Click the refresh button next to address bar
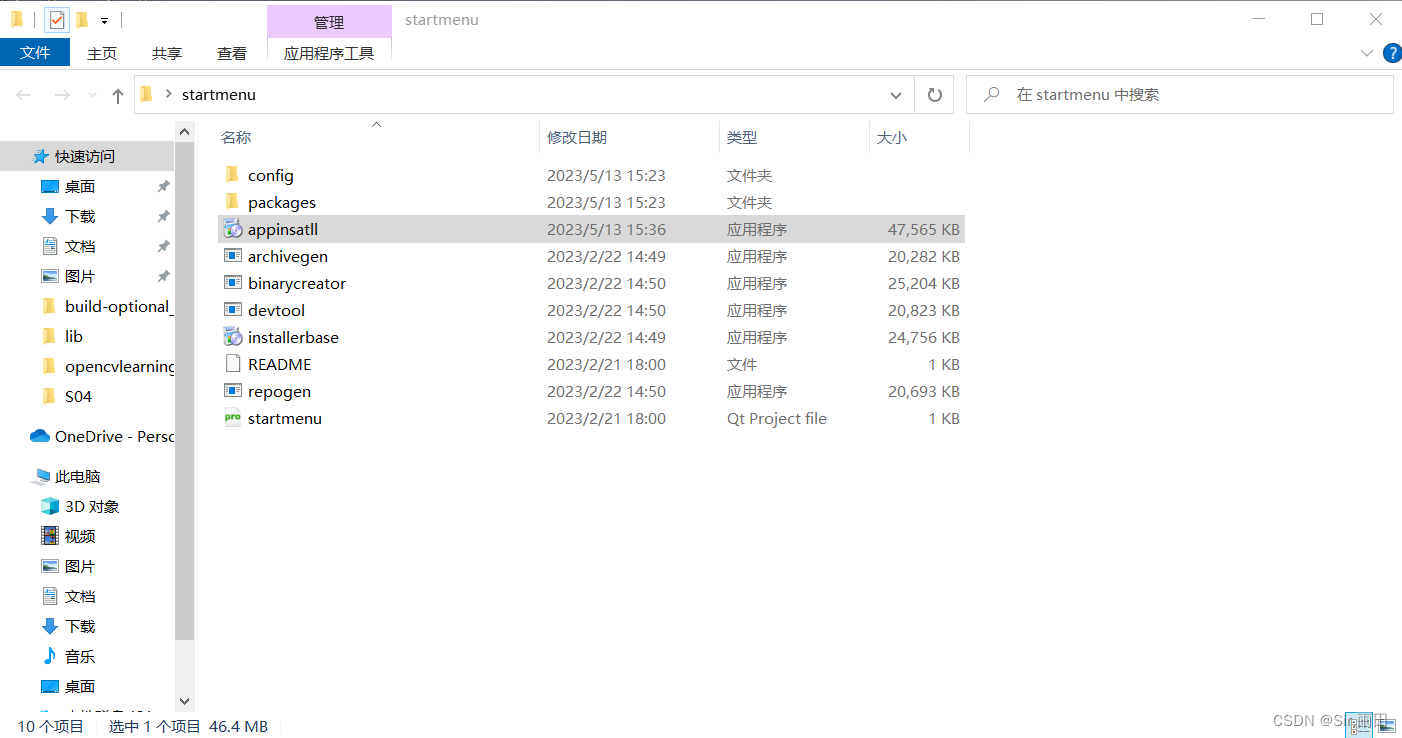This screenshot has width=1402, height=738. 934,94
